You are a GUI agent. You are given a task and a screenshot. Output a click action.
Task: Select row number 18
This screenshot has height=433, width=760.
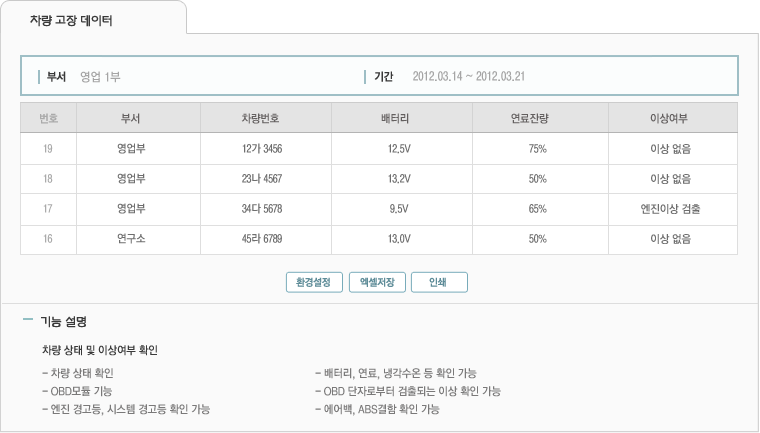tap(48, 179)
